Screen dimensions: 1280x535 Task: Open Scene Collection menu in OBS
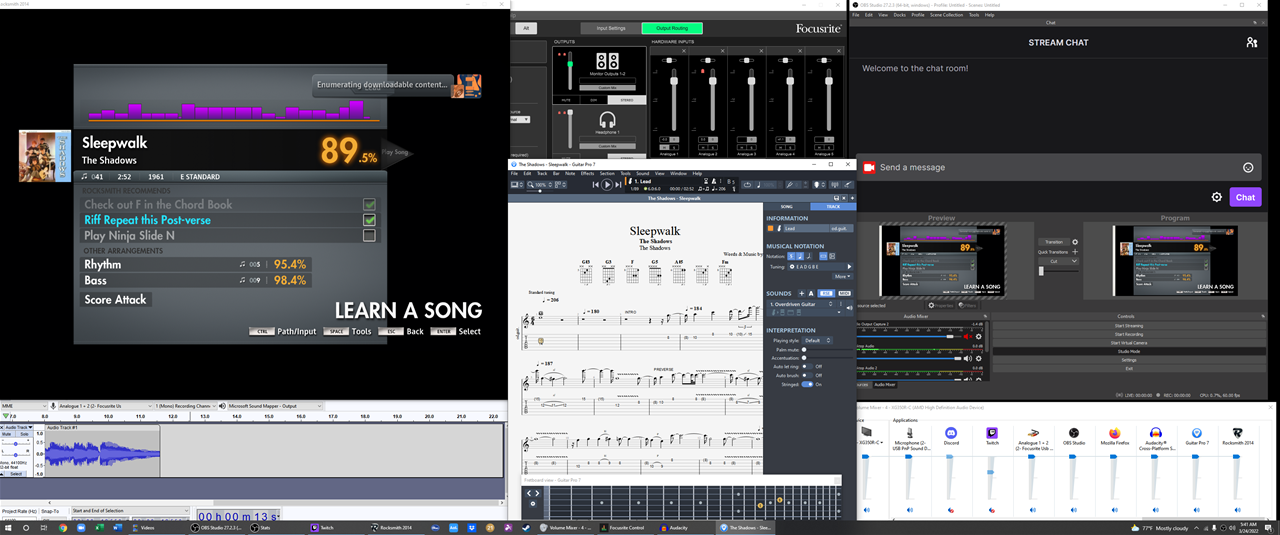click(x=946, y=14)
